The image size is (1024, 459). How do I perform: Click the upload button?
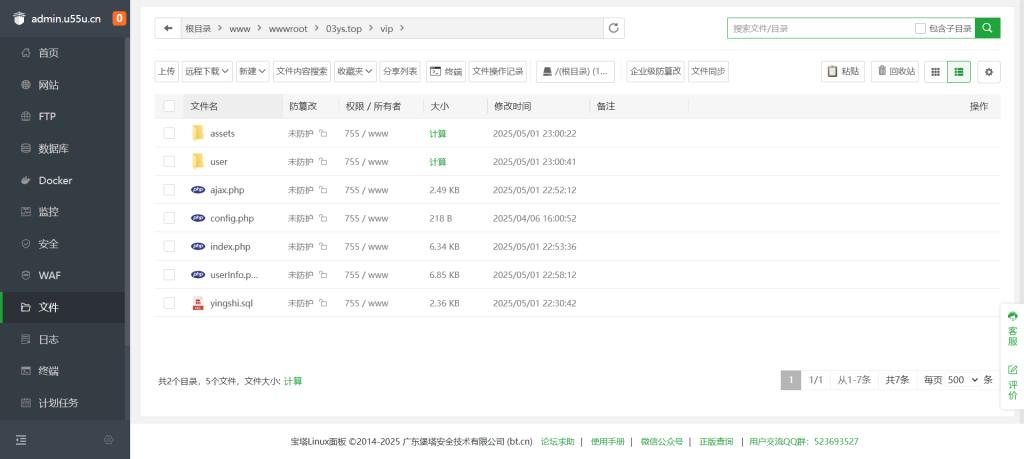(166, 71)
